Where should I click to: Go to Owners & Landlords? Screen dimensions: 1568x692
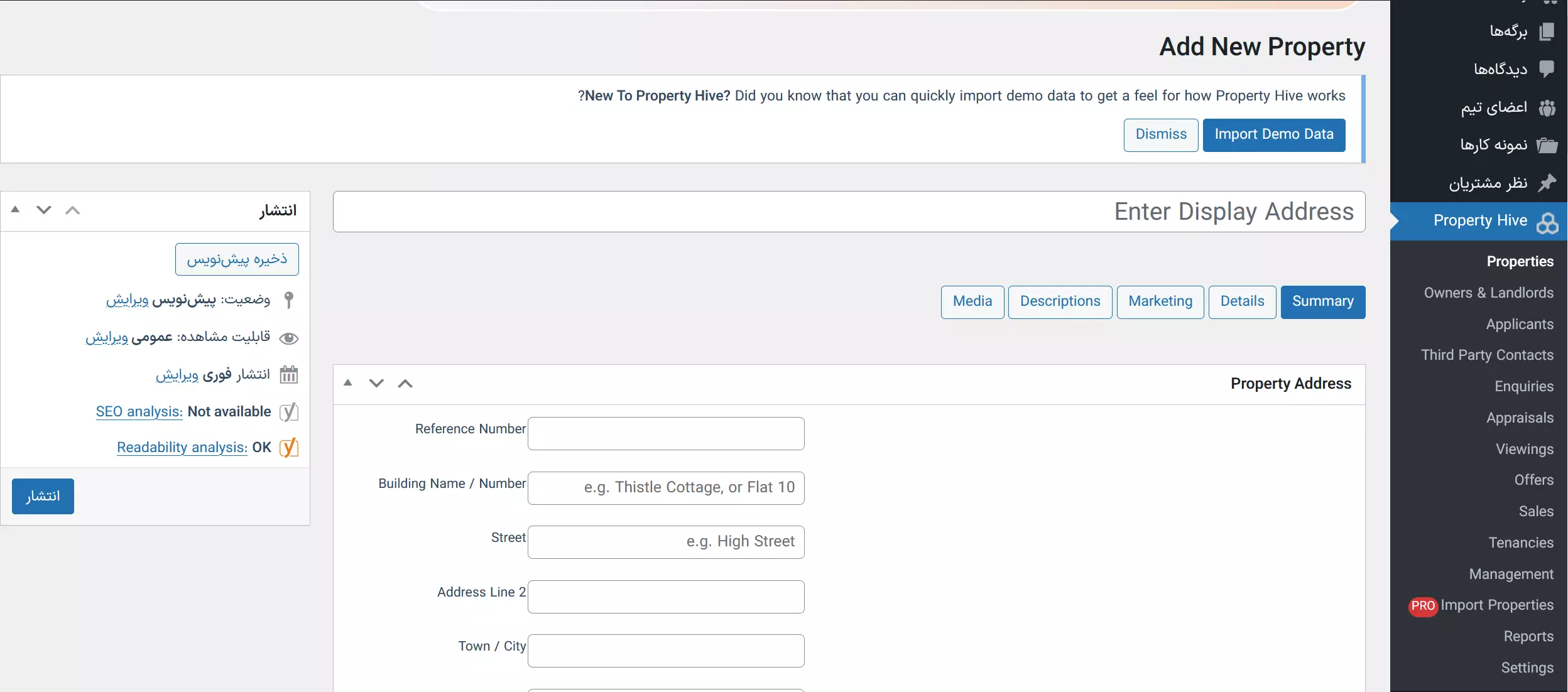click(1489, 293)
